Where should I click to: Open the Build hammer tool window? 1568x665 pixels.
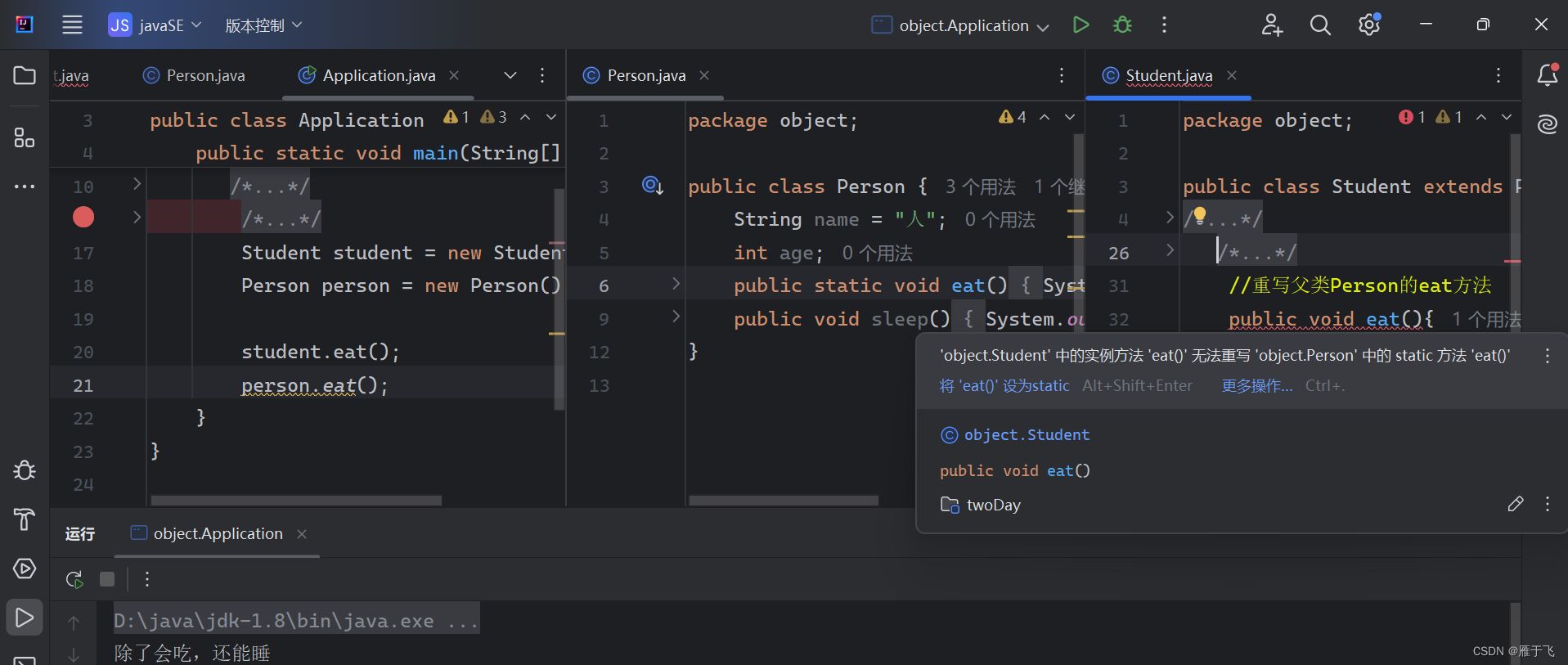click(x=25, y=519)
